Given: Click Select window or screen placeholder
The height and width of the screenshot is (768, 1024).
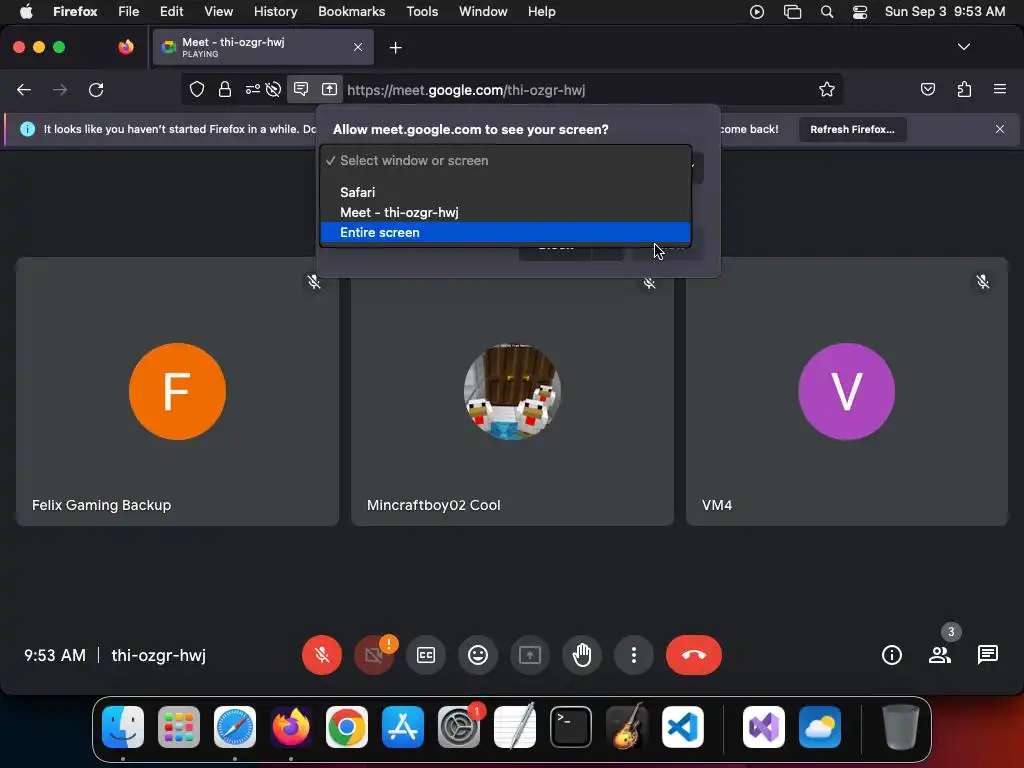Looking at the screenshot, I should pos(505,161).
